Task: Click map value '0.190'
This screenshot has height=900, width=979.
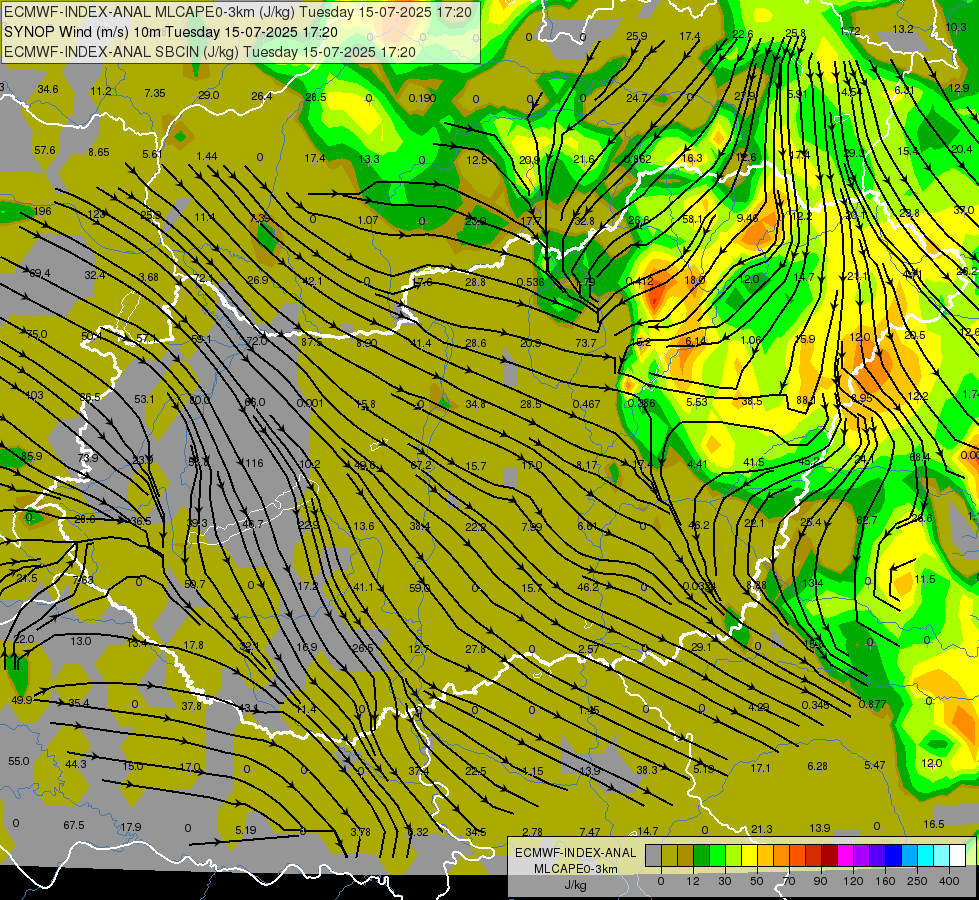Action: tap(422, 98)
